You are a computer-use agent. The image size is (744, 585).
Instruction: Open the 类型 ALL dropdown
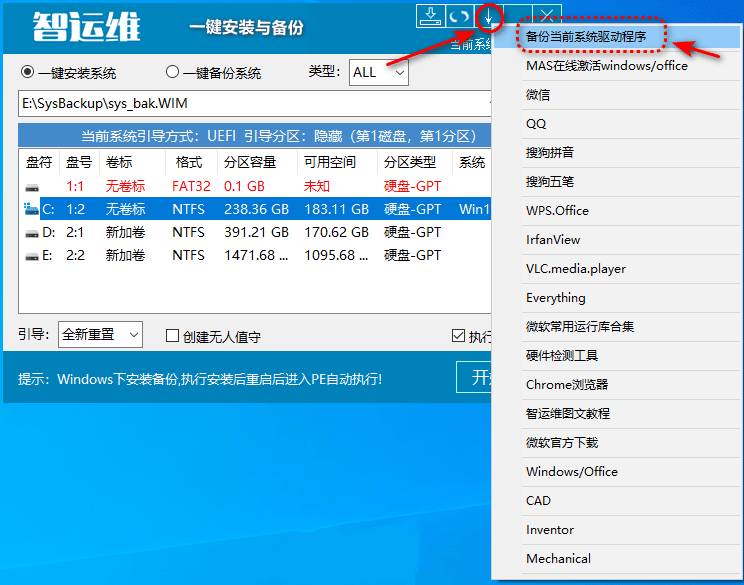coord(379,72)
